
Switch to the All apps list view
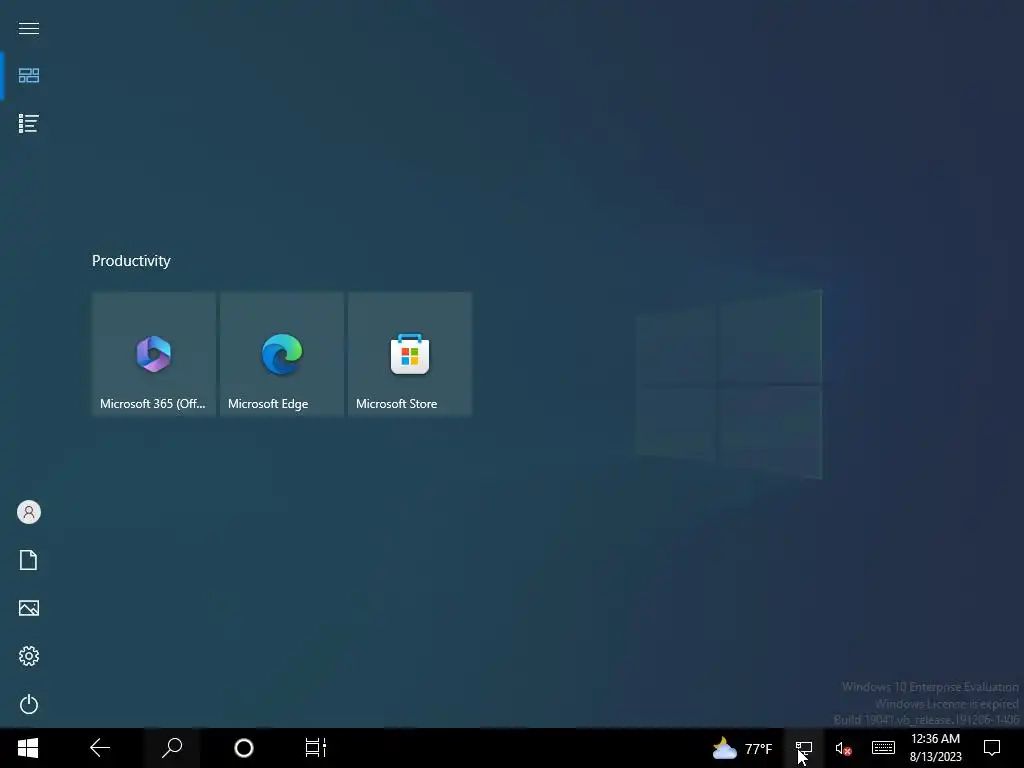coord(29,123)
